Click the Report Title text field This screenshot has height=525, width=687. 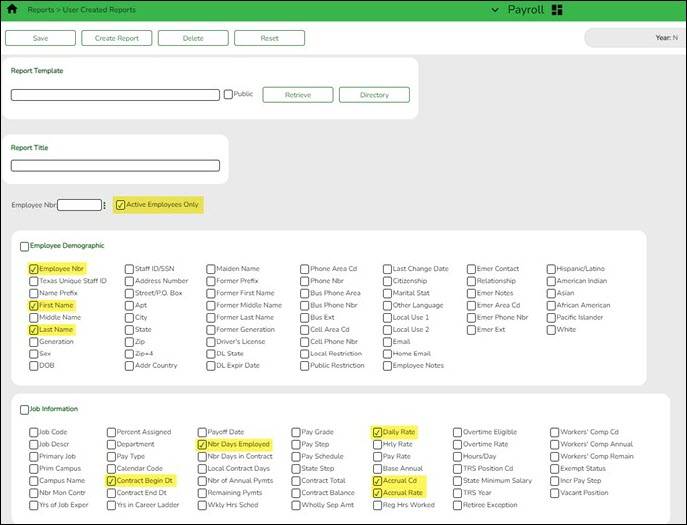pyautogui.click(x=115, y=166)
